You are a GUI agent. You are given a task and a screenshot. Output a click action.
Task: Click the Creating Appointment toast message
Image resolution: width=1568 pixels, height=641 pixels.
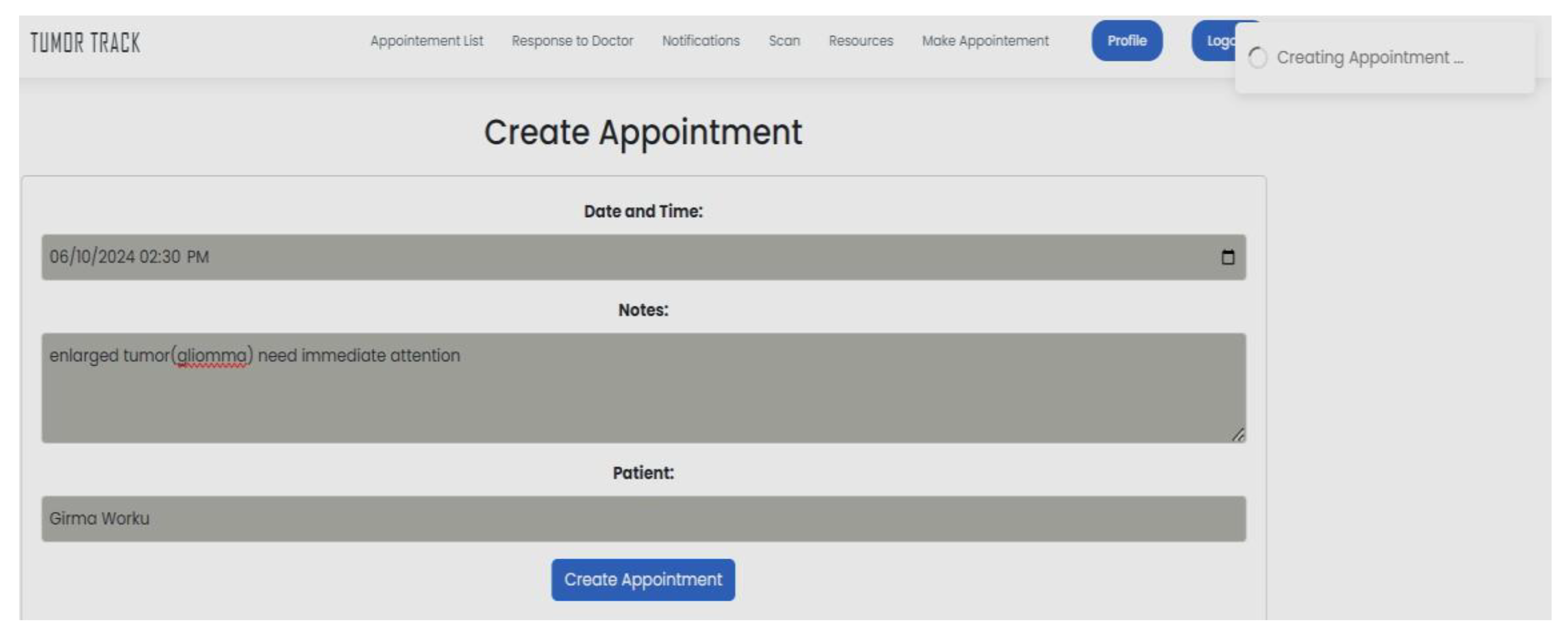click(1370, 58)
